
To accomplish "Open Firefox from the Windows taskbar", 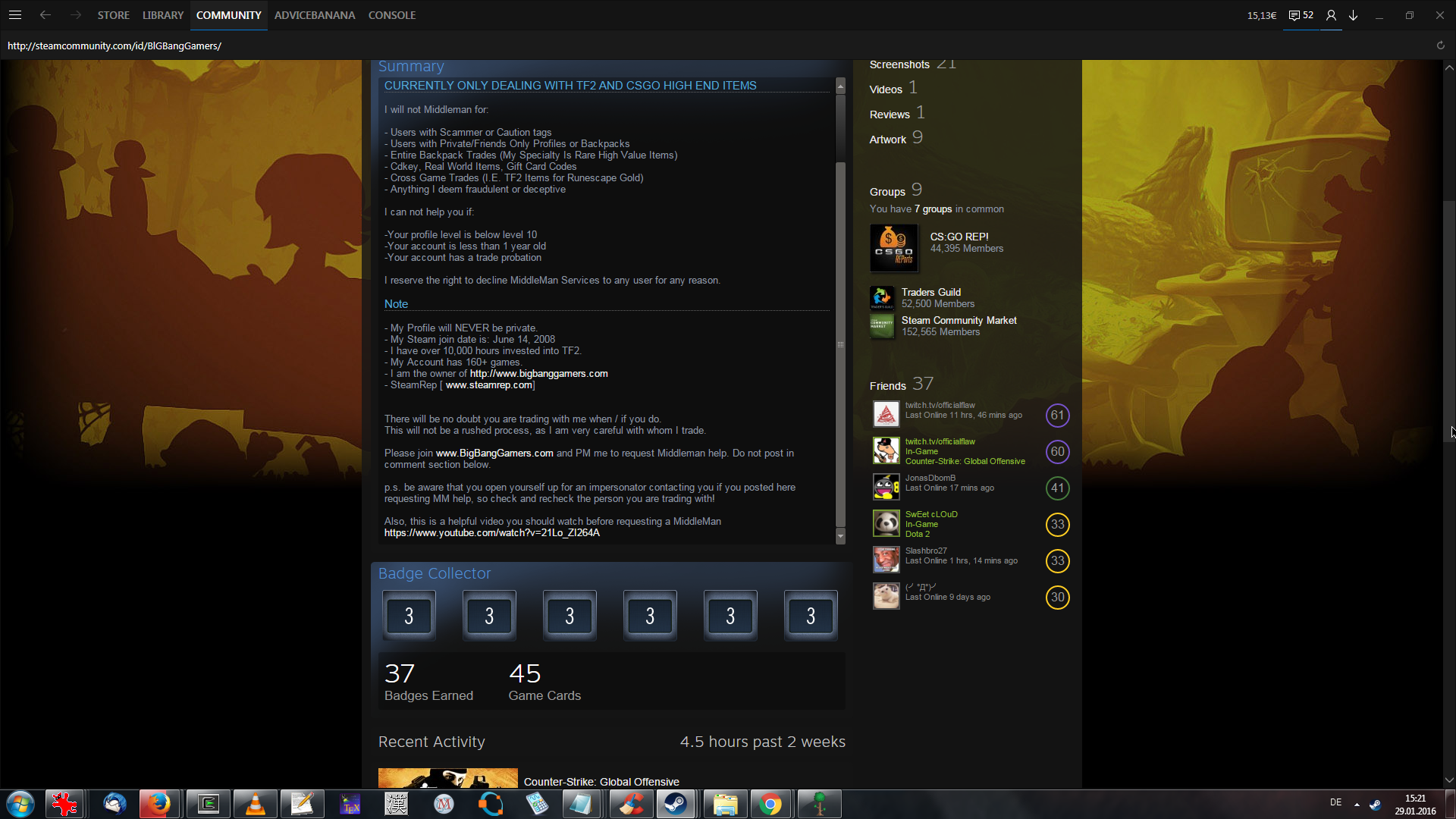I will click(159, 804).
